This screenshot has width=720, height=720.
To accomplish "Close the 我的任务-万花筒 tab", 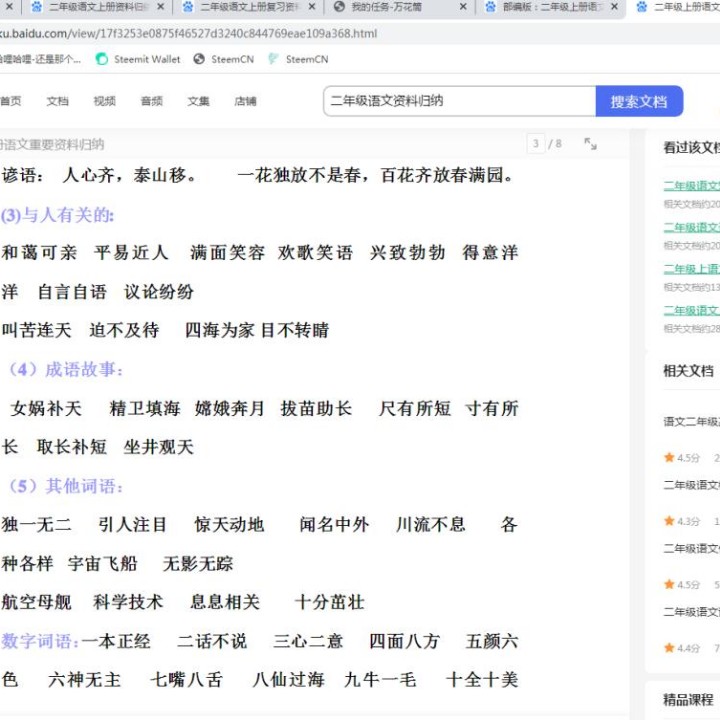I will [x=463, y=7].
